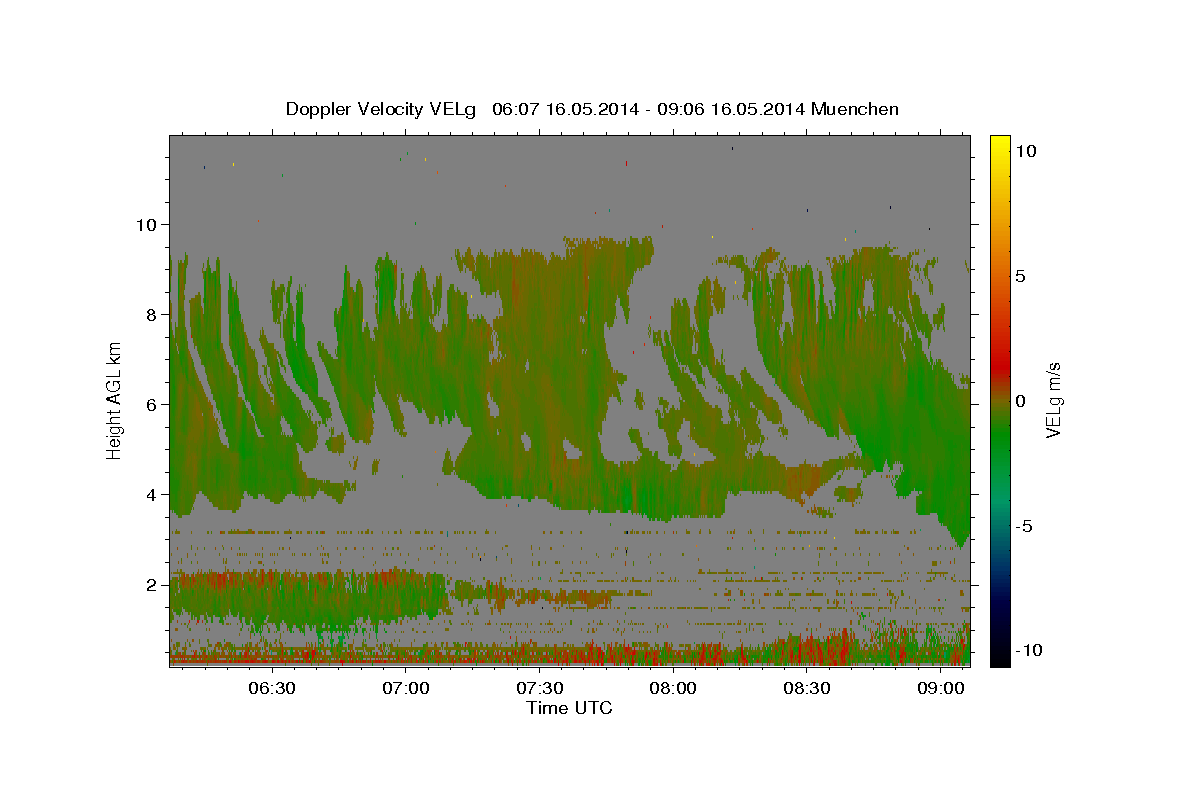Click the height axis label 10
This screenshot has height=800, width=1200.
146,224
